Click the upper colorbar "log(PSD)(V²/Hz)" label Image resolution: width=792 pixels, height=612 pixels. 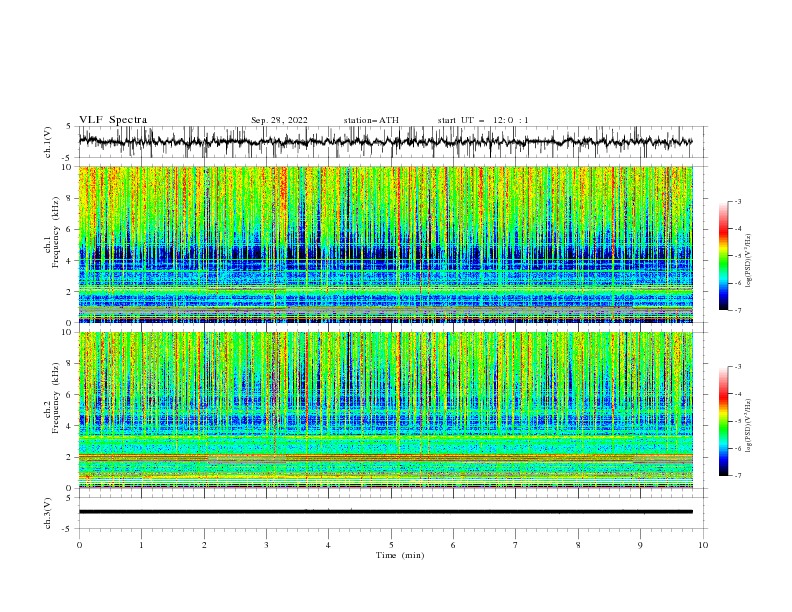click(x=749, y=260)
